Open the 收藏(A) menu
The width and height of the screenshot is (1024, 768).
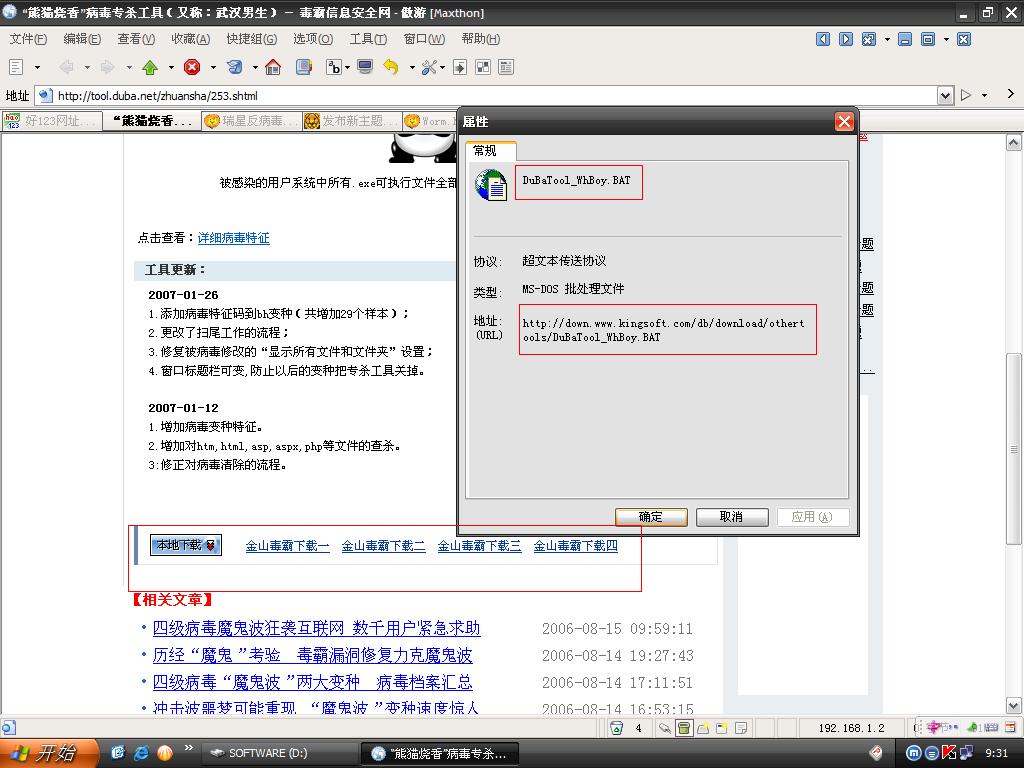(191, 39)
